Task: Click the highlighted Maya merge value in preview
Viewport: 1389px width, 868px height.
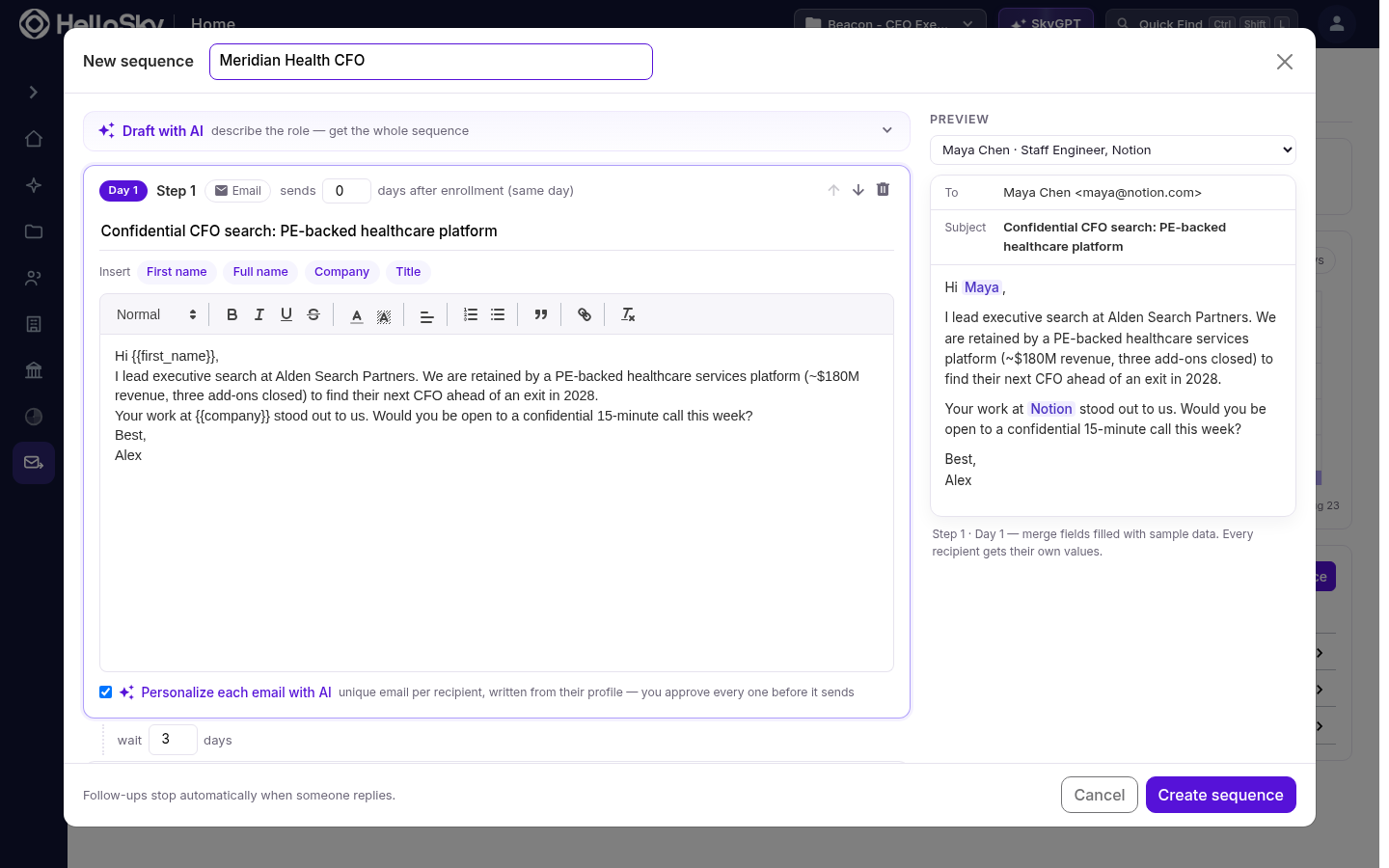Action: (x=982, y=287)
